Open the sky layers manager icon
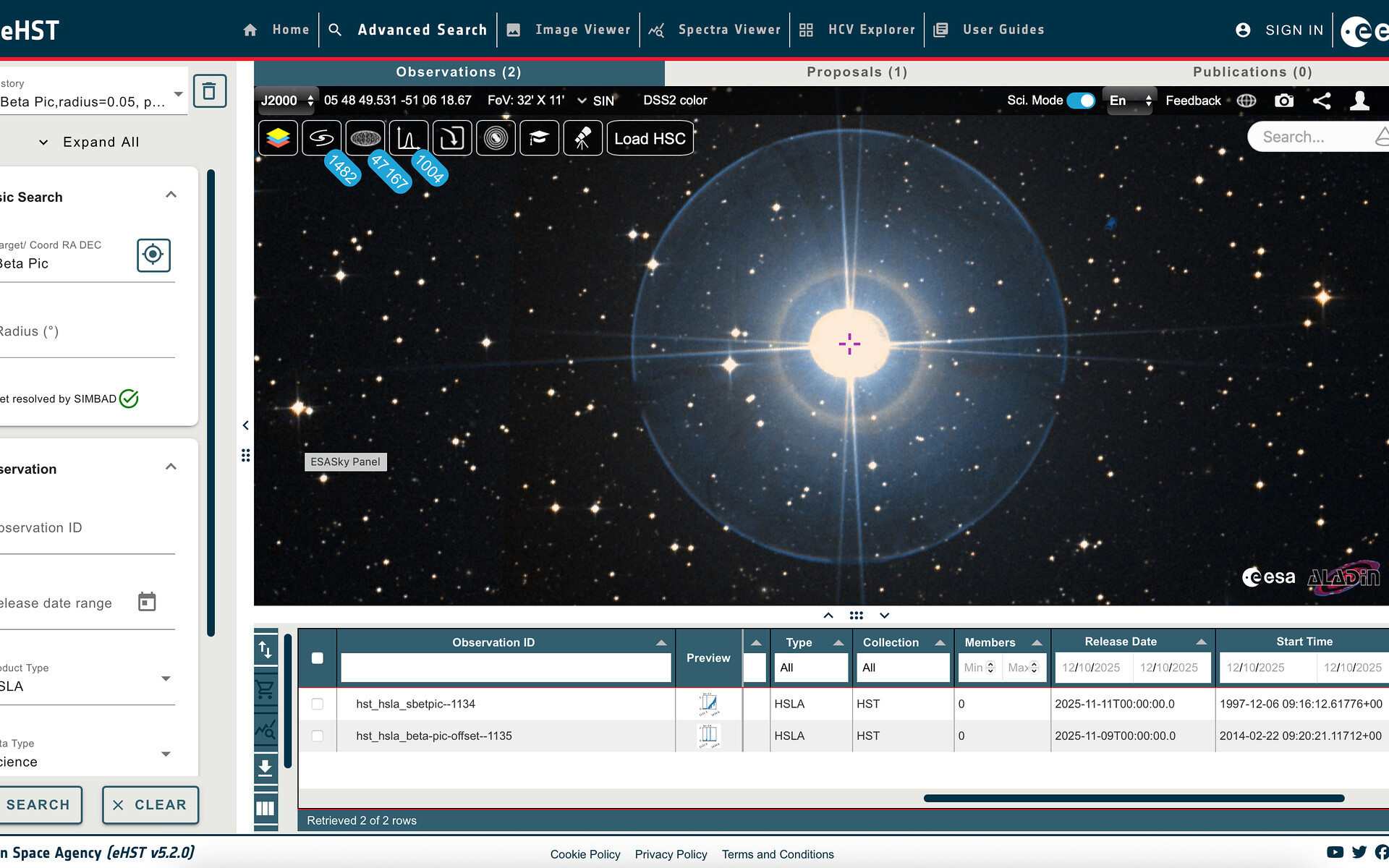This screenshot has width=1389, height=868. pos(278,138)
